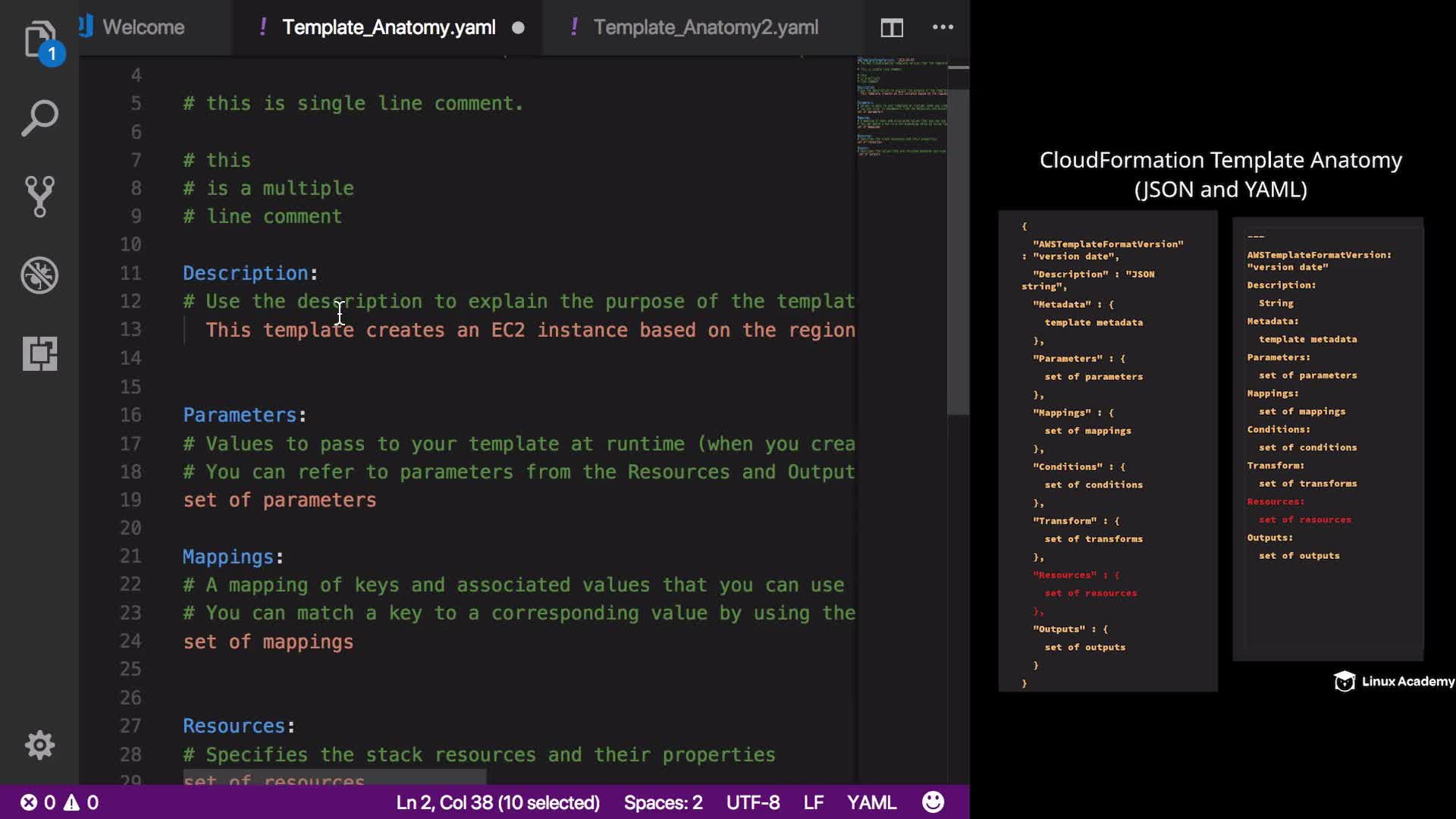Image resolution: width=1456 pixels, height=819 pixels.
Task: Click the feedback smiley icon
Action: 933,802
